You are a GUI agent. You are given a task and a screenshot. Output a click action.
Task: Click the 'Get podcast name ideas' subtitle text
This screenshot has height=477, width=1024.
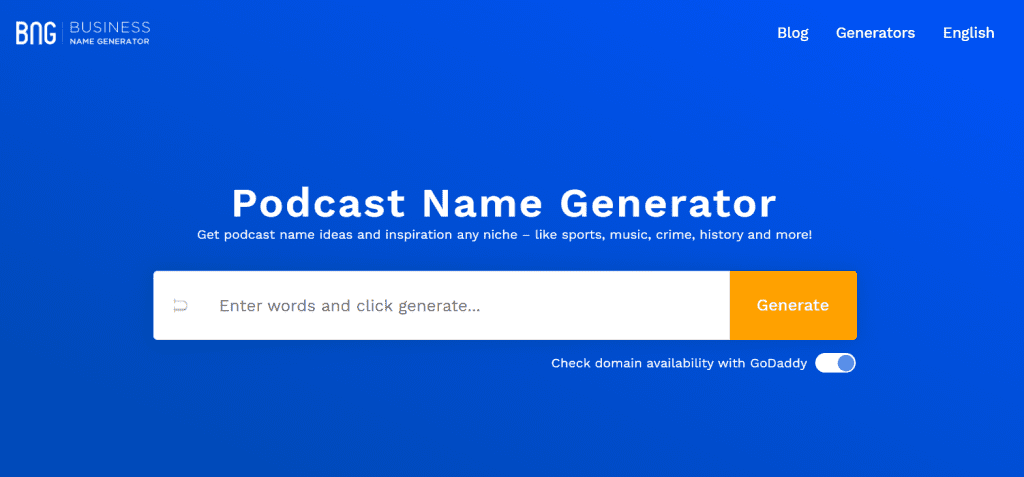(x=504, y=235)
